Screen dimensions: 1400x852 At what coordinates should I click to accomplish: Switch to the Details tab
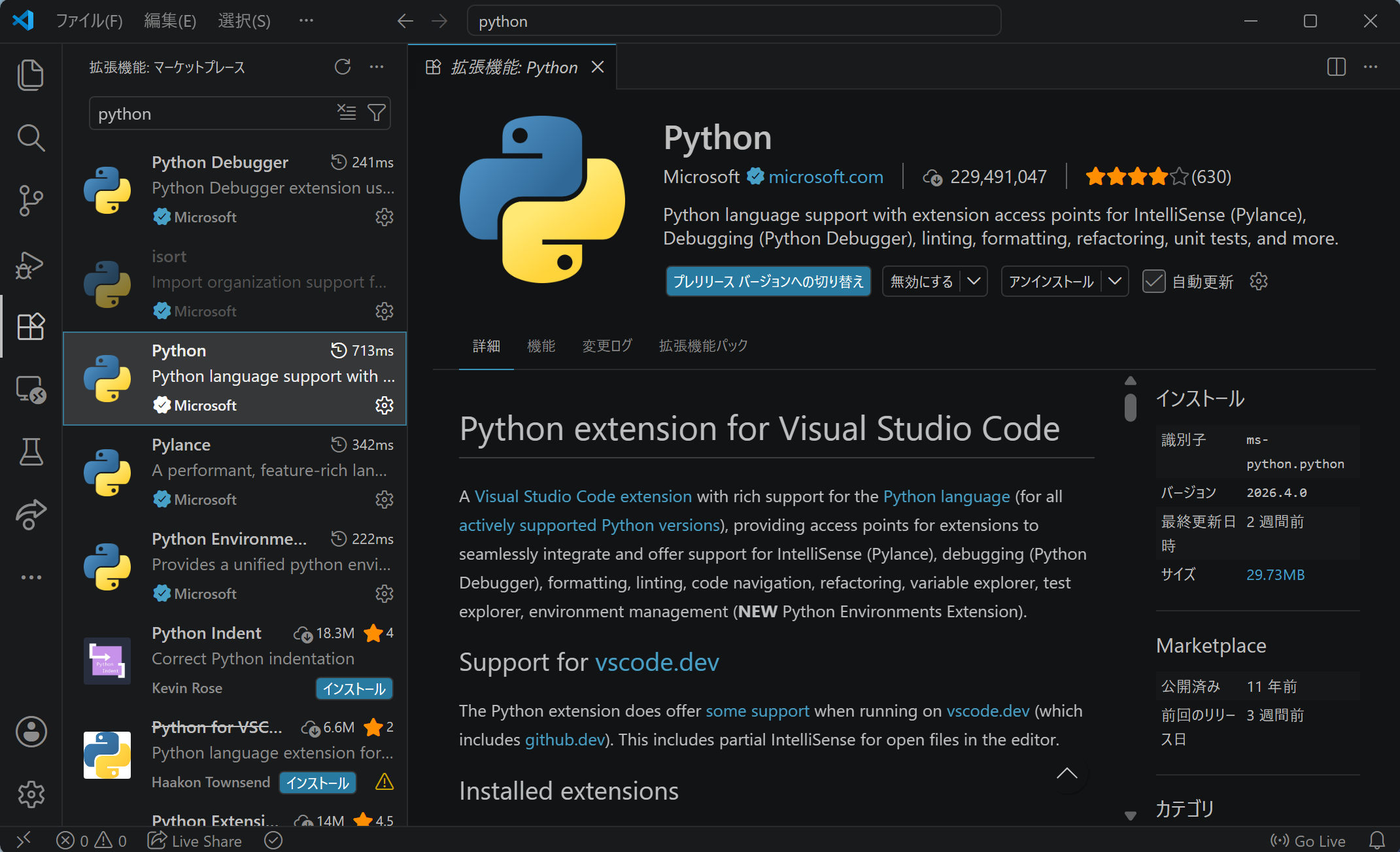tap(487, 346)
